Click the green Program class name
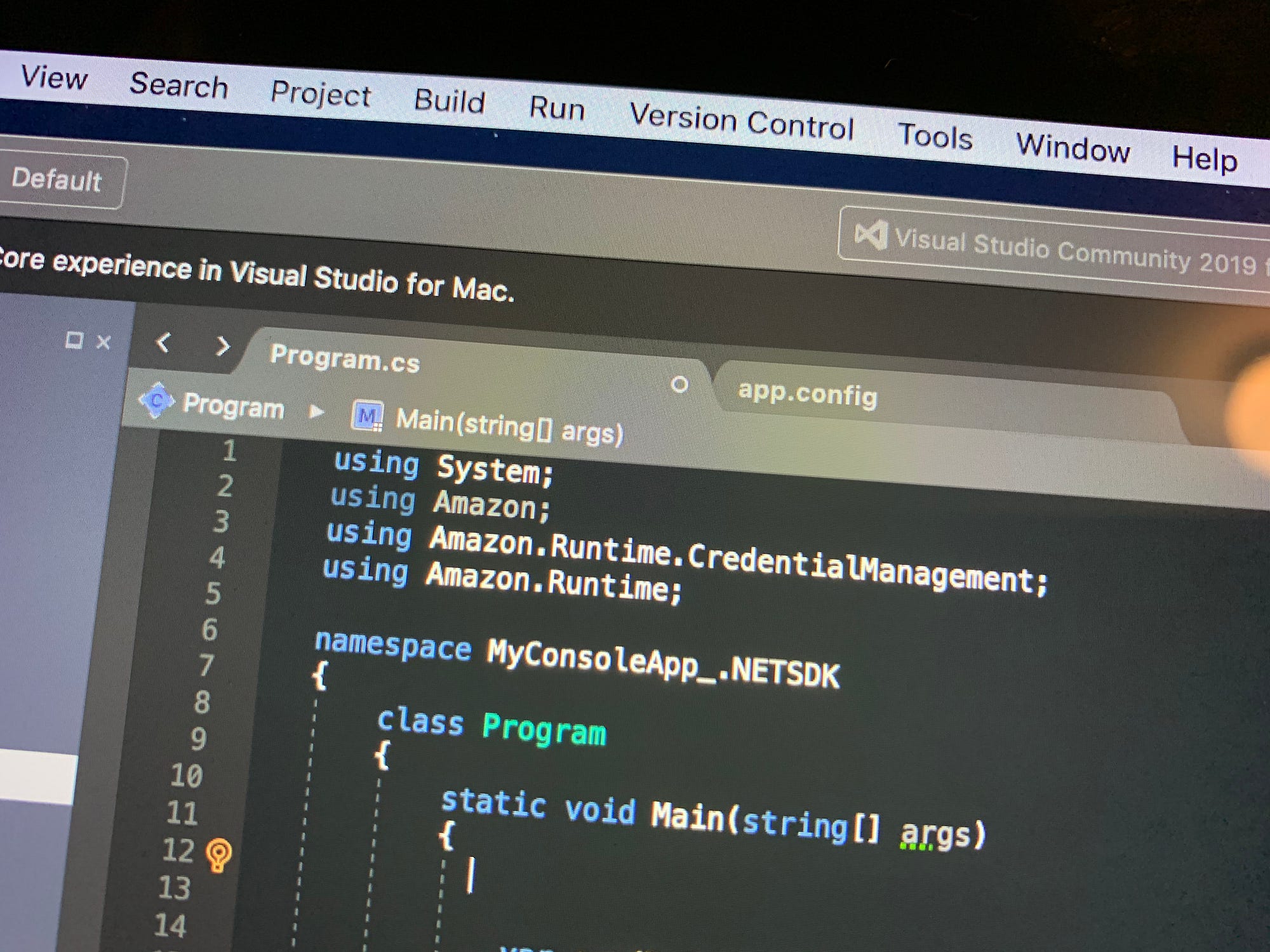Screen dimensions: 1270x952 tap(544, 730)
